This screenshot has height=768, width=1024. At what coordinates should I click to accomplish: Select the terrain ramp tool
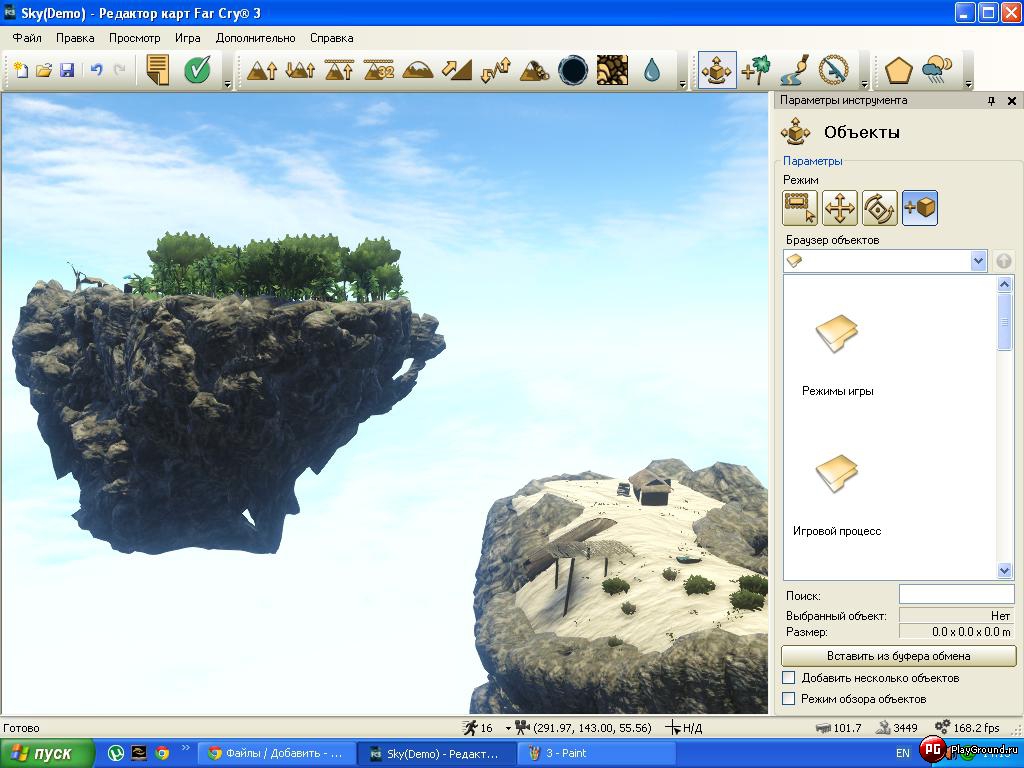click(x=456, y=70)
